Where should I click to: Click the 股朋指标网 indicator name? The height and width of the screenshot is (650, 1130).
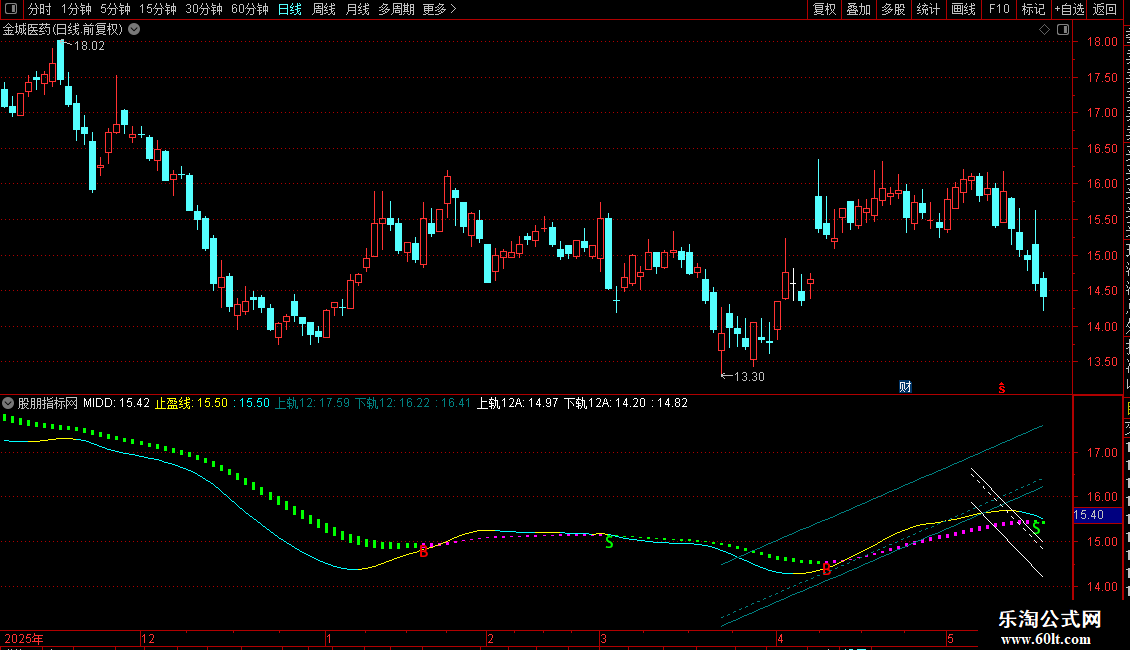click(48, 404)
